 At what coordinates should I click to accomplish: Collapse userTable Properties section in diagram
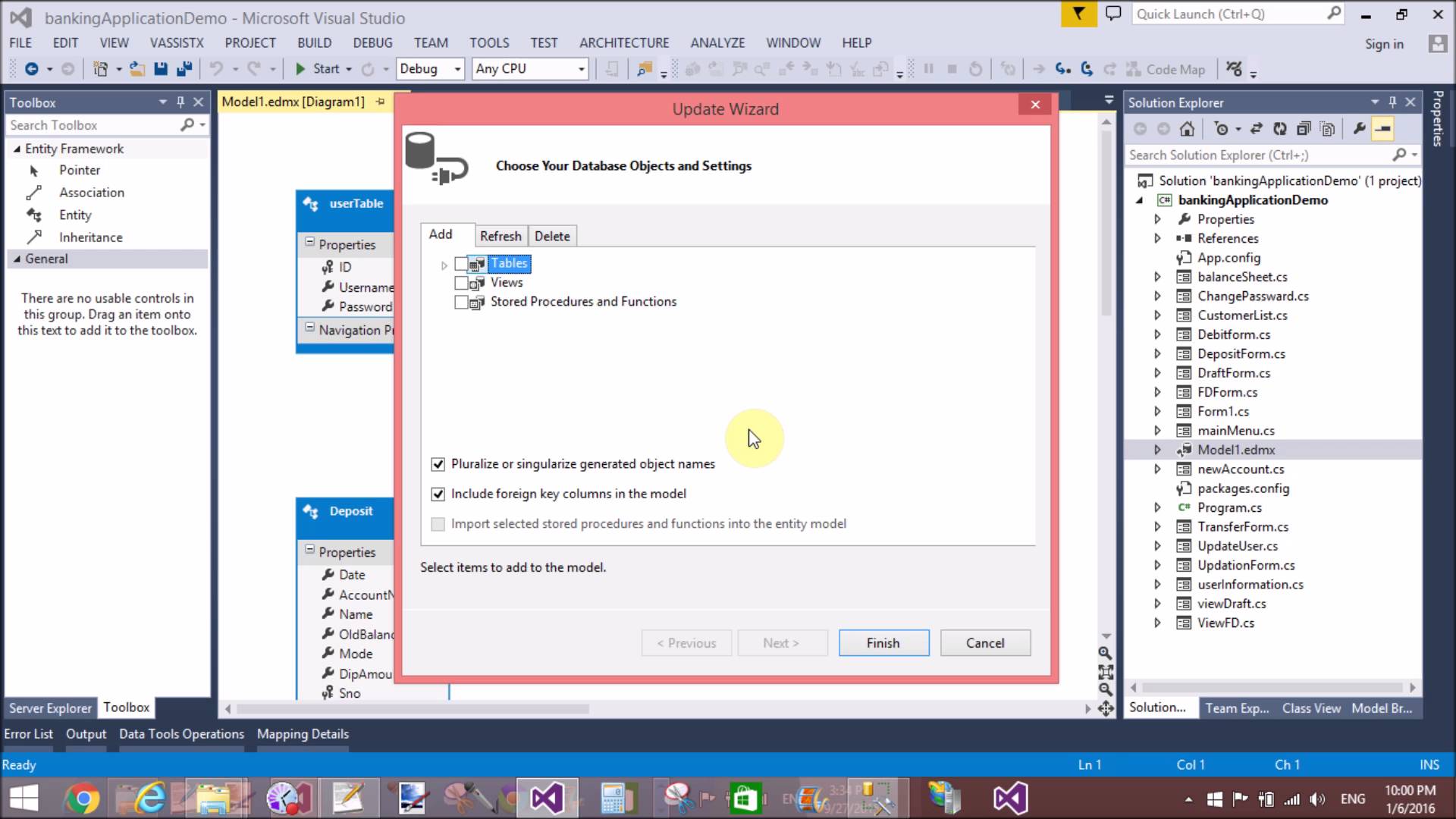[309, 243]
